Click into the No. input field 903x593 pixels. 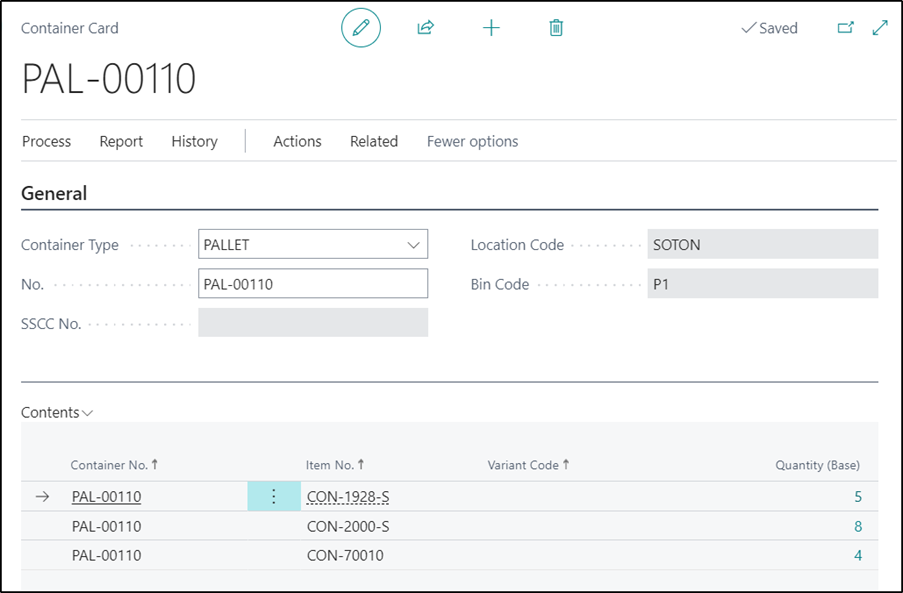click(312, 284)
